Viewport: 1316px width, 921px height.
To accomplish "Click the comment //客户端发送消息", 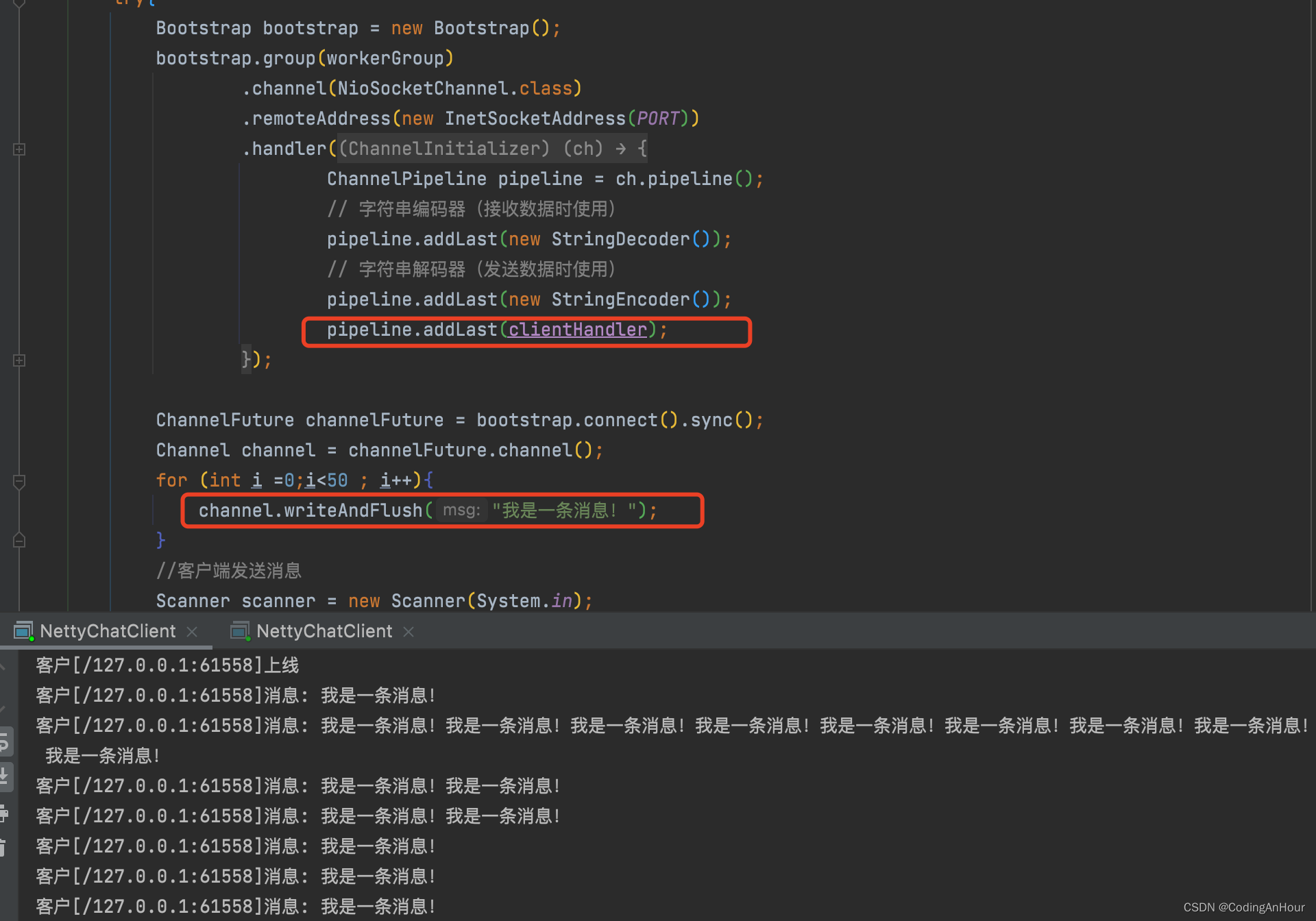I will tap(229, 571).
